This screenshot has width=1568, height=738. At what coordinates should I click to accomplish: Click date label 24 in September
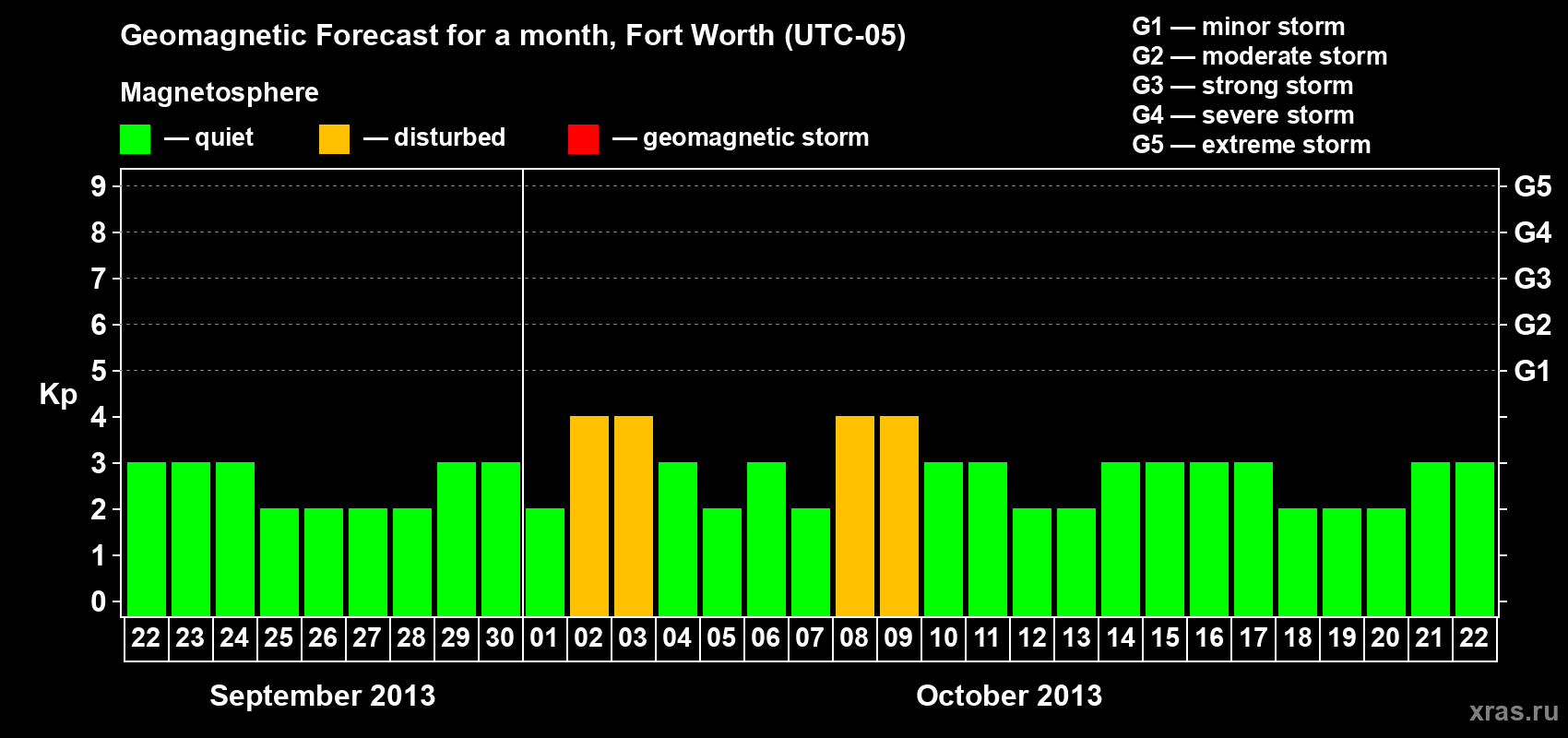234,638
